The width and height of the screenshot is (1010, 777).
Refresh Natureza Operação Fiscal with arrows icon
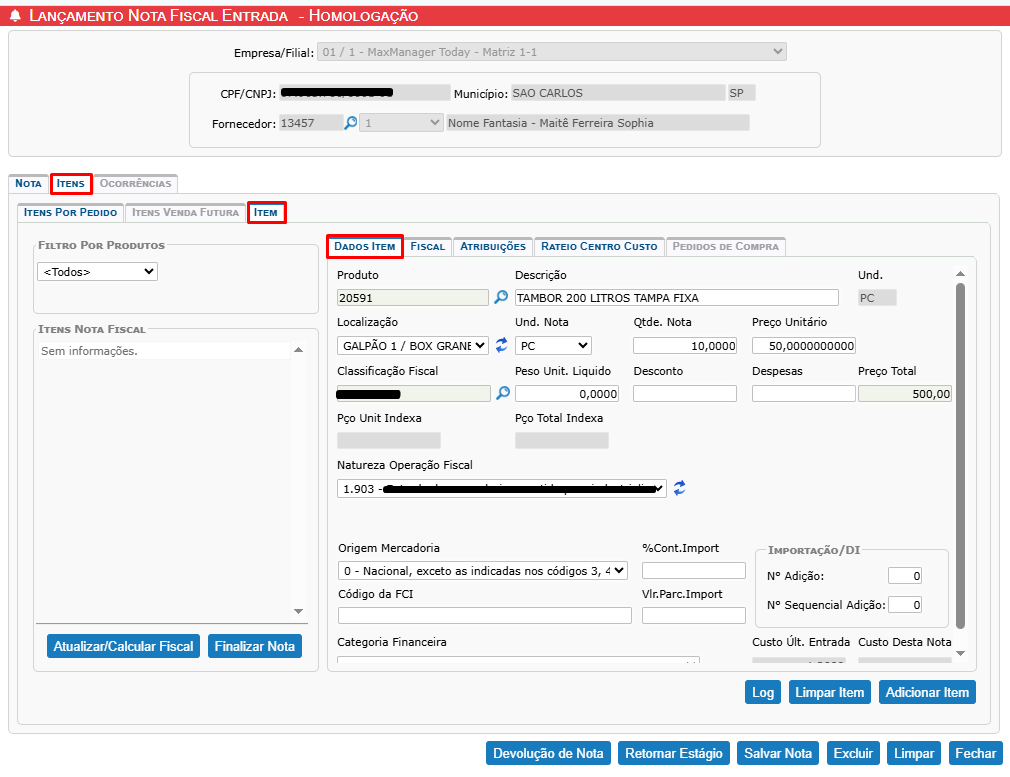(680, 488)
